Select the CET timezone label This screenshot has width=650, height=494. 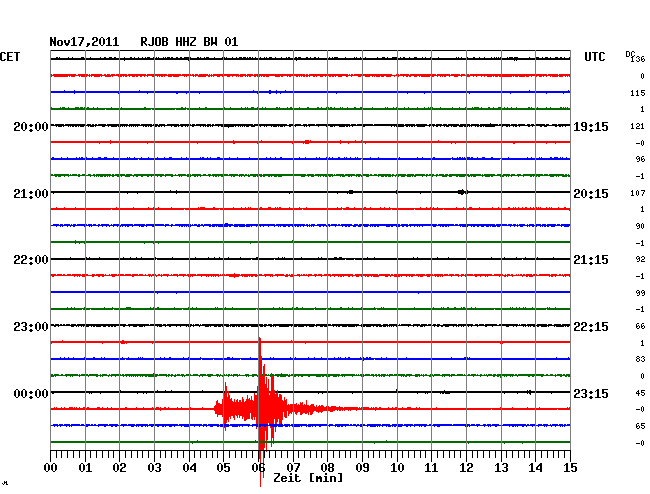[x=10, y=57]
